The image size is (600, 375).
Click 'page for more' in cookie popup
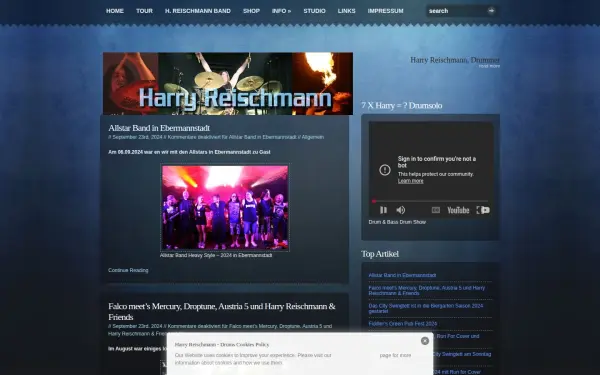(395, 355)
